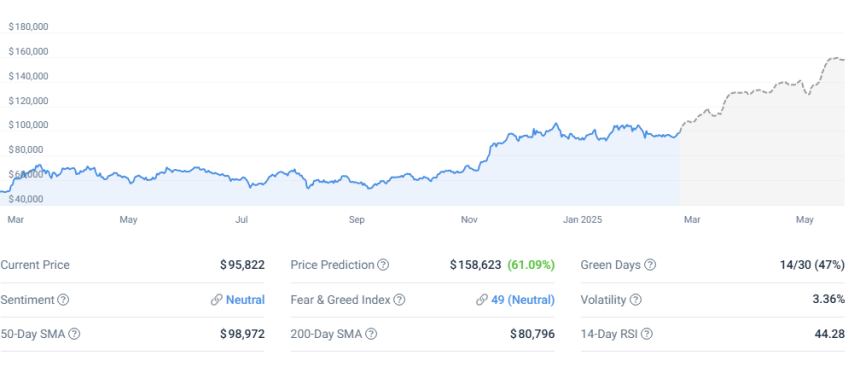This screenshot has height=367, width=860.
Task: Click the dashed forecast line peak
Action: pyautogui.click(x=836, y=58)
